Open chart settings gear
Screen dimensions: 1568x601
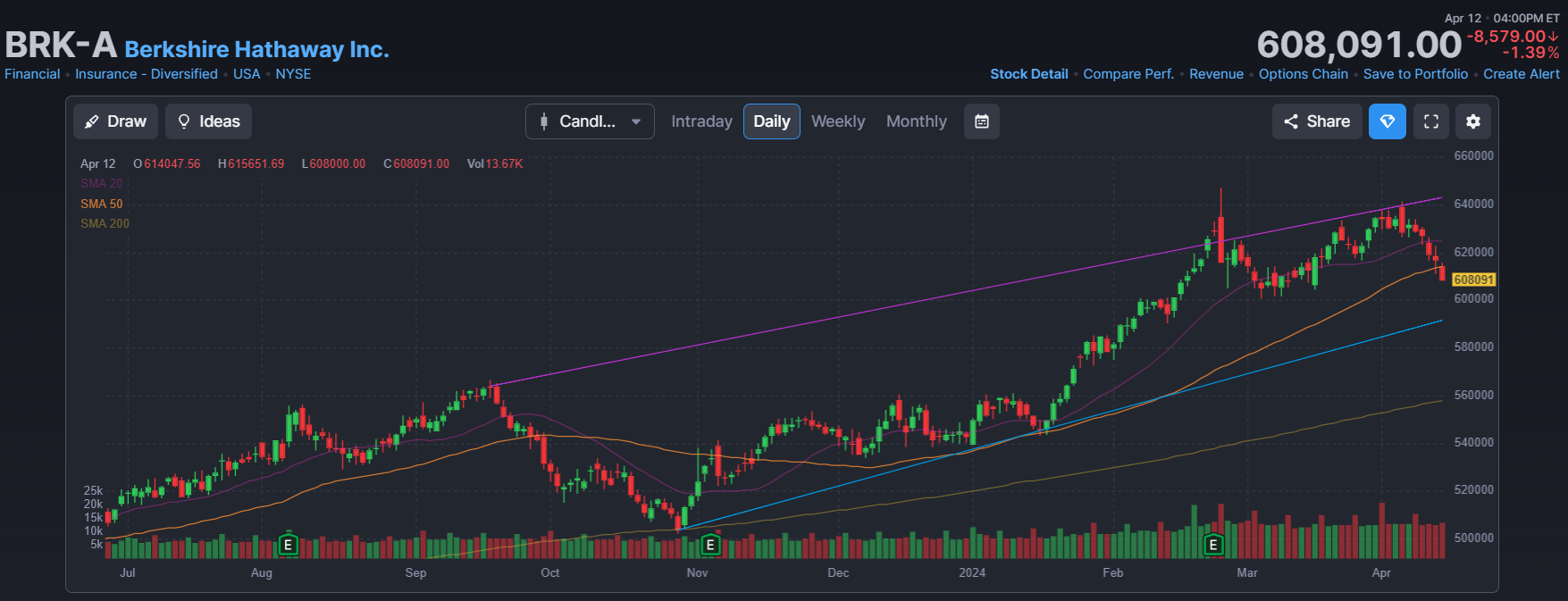[1473, 121]
